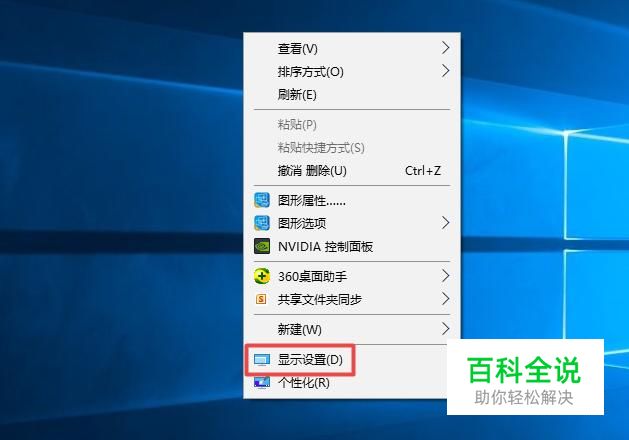
Task: Click the 图形选项 Intel graphics icon
Action: click(262, 223)
